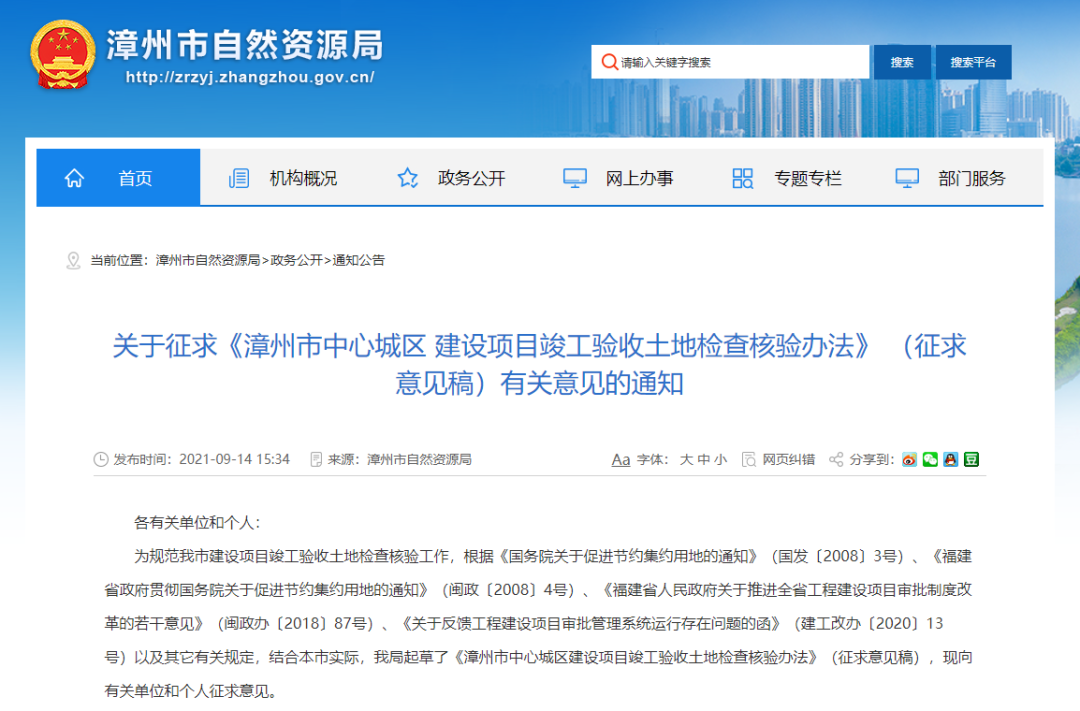Share article via WeChat icon

930,459
